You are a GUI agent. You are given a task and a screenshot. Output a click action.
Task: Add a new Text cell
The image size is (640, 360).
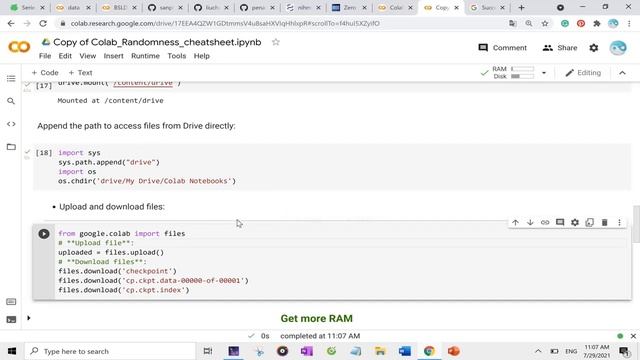tap(80, 73)
